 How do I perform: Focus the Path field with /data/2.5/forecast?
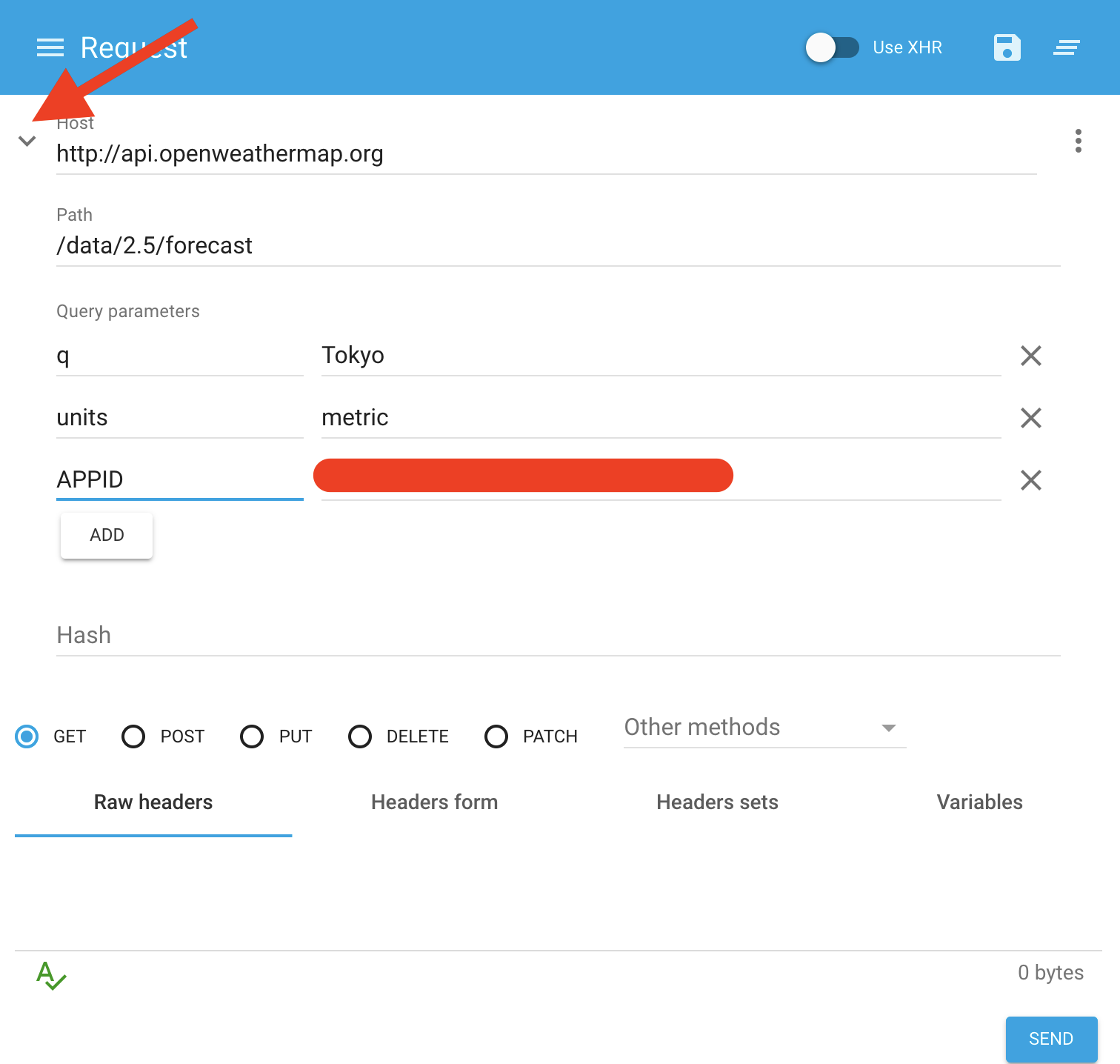pyautogui.click(x=558, y=246)
